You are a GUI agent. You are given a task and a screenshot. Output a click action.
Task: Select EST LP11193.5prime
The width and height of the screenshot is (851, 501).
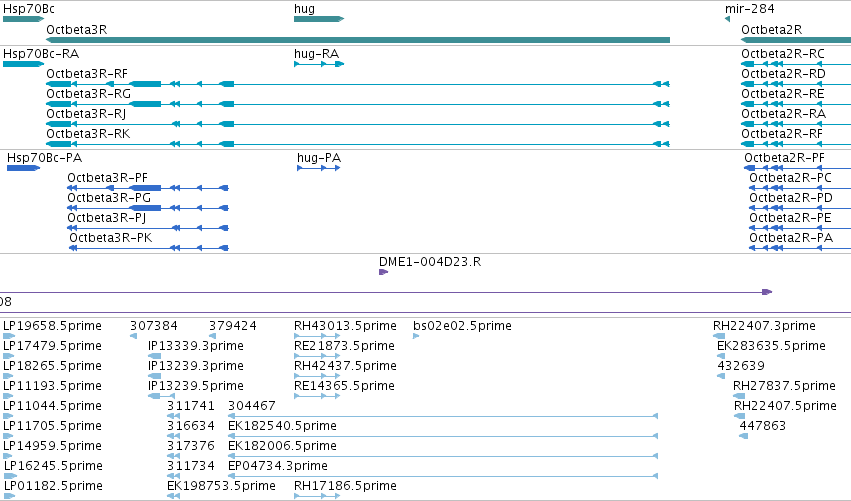click(x=52, y=386)
